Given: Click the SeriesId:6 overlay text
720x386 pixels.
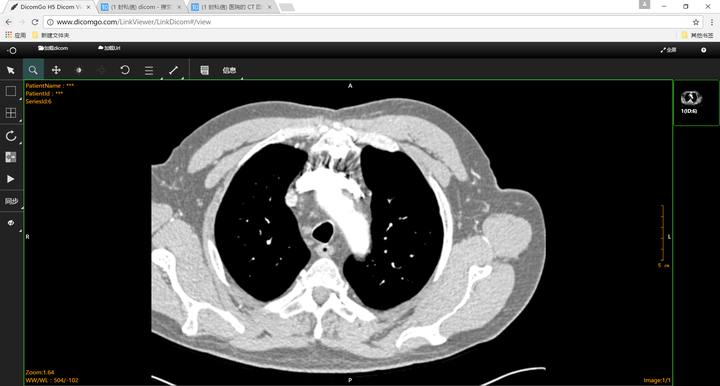Looking at the screenshot, I should tap(39, 101).
